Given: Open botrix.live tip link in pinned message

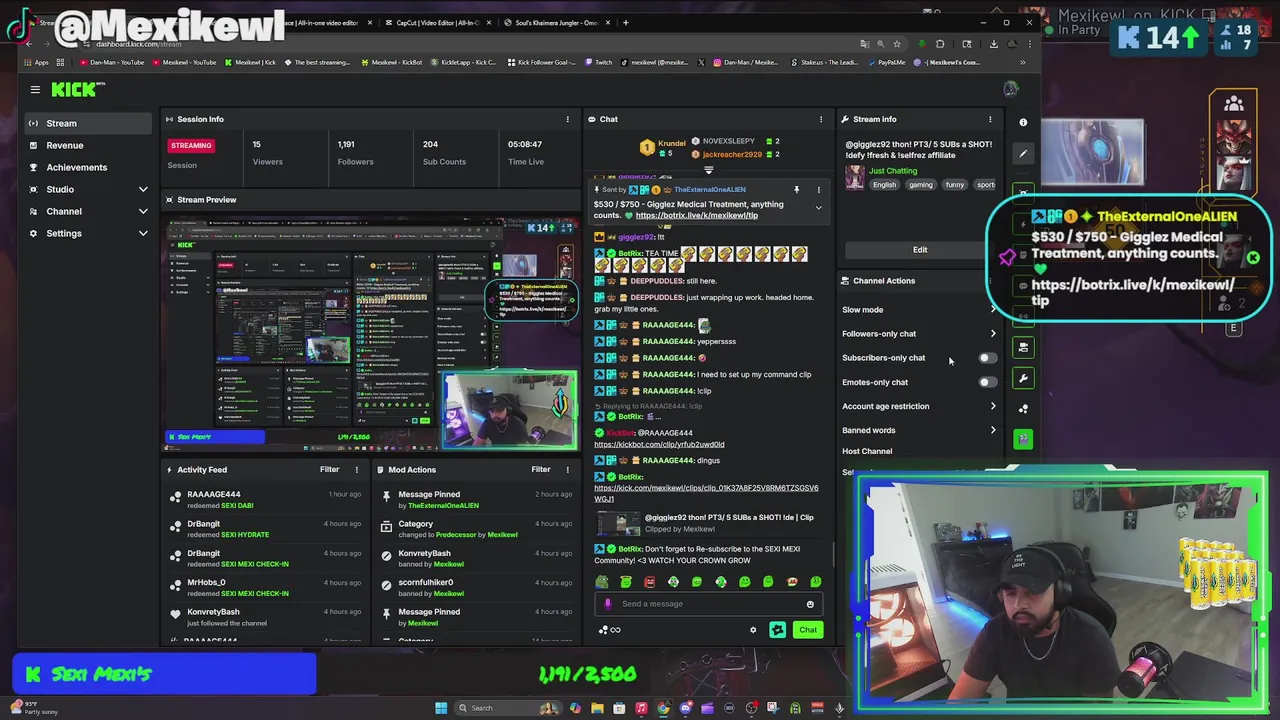Looking at the screenshot, I should (x=697, y=215).
